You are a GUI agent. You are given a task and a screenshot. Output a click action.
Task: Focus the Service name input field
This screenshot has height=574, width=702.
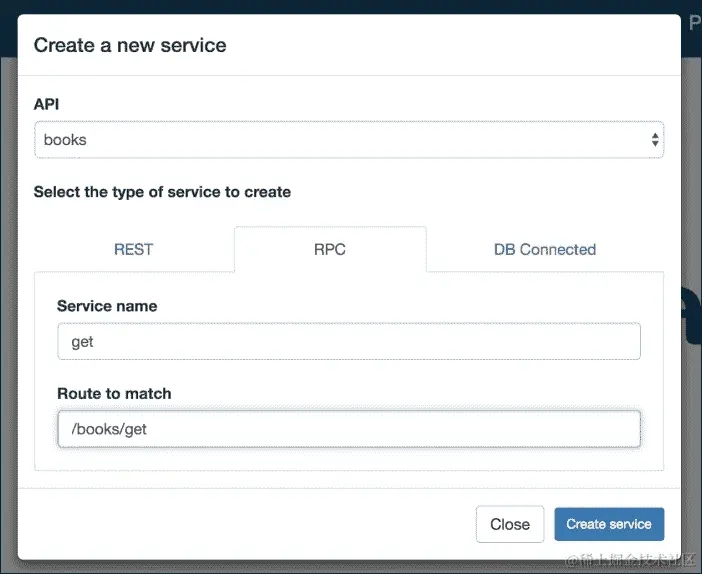pos(348,341)
